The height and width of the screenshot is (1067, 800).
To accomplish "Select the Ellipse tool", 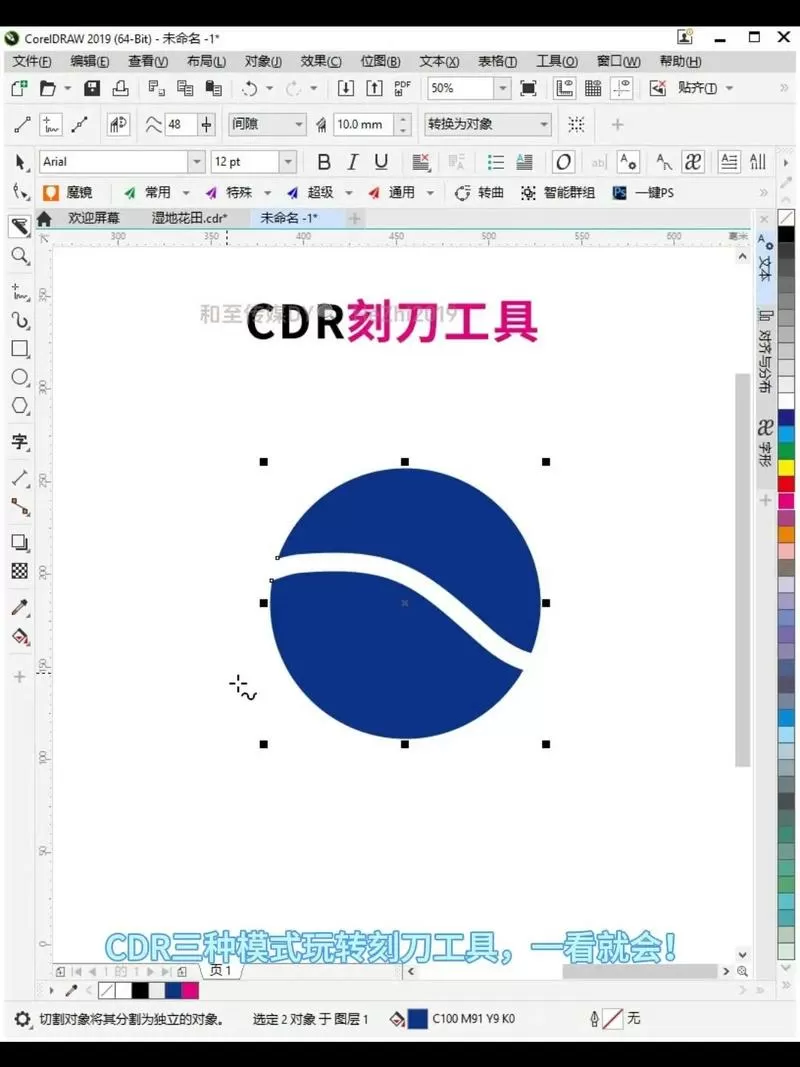I will [x=20, y=378].
